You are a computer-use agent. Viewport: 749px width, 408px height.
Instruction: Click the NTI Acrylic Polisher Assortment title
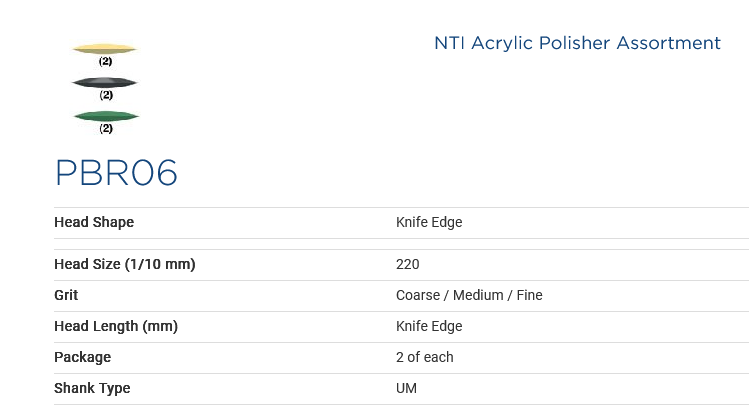(x=577, y=43)
